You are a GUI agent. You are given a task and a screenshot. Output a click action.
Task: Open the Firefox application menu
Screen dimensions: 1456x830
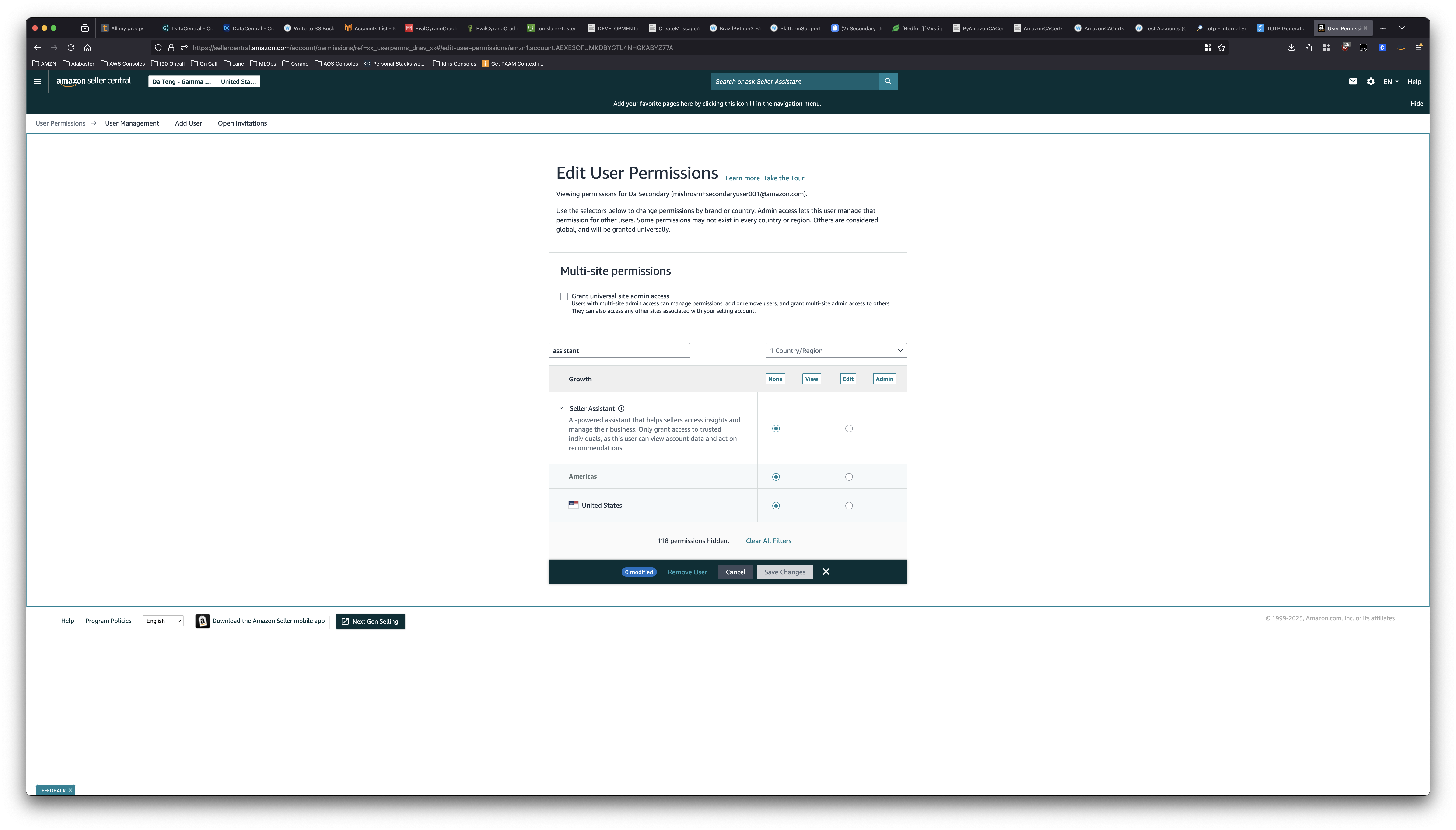[x=1418, y=48]
